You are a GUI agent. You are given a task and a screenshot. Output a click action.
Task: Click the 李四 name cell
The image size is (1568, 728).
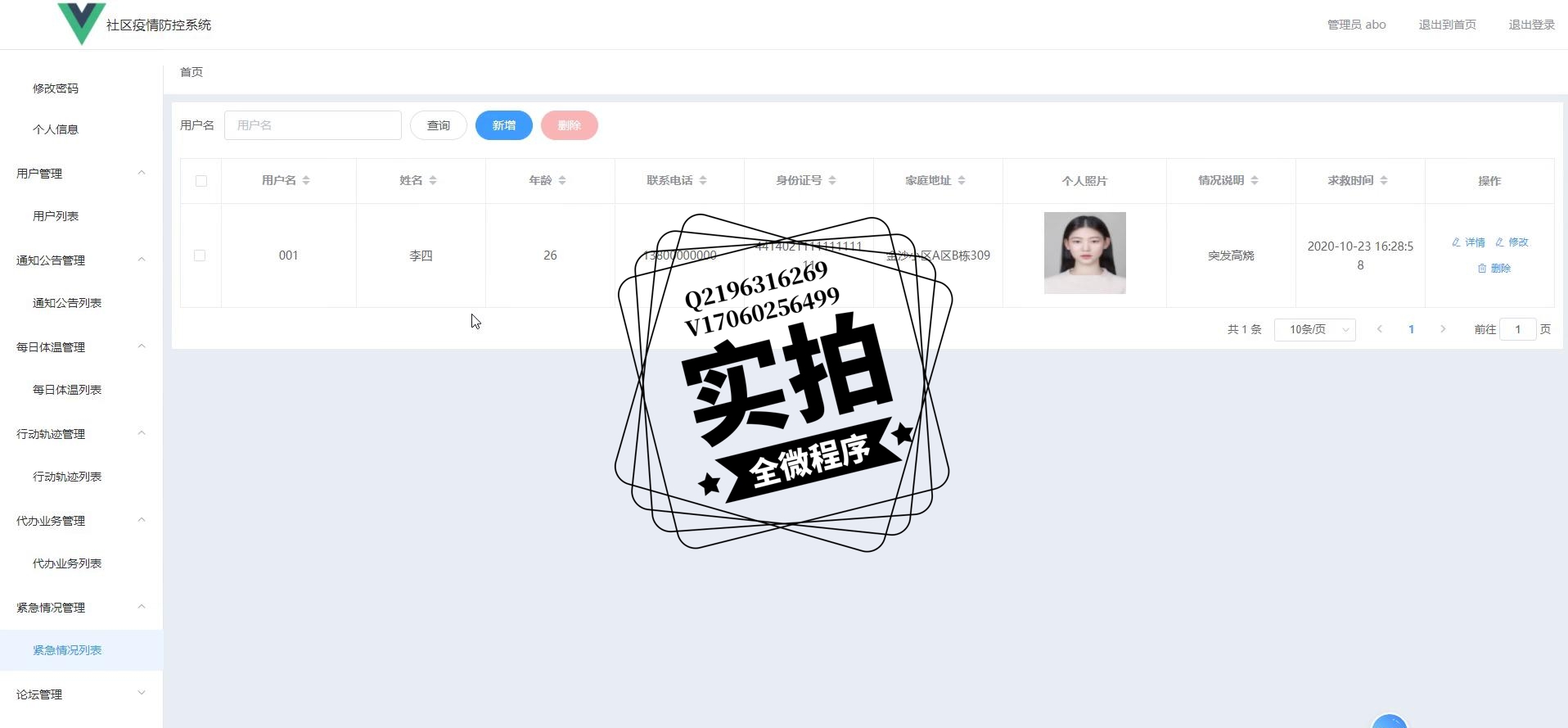click(421, 255)
